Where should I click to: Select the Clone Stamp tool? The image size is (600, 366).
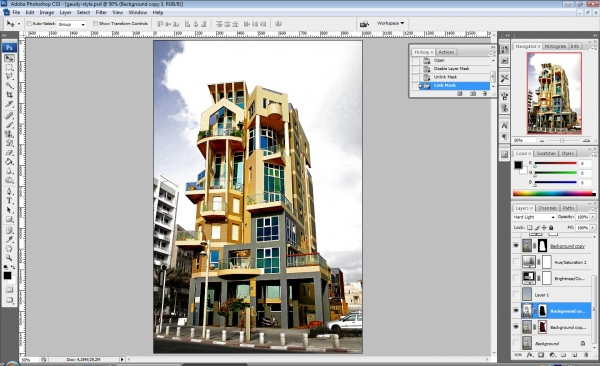(9, 134)
